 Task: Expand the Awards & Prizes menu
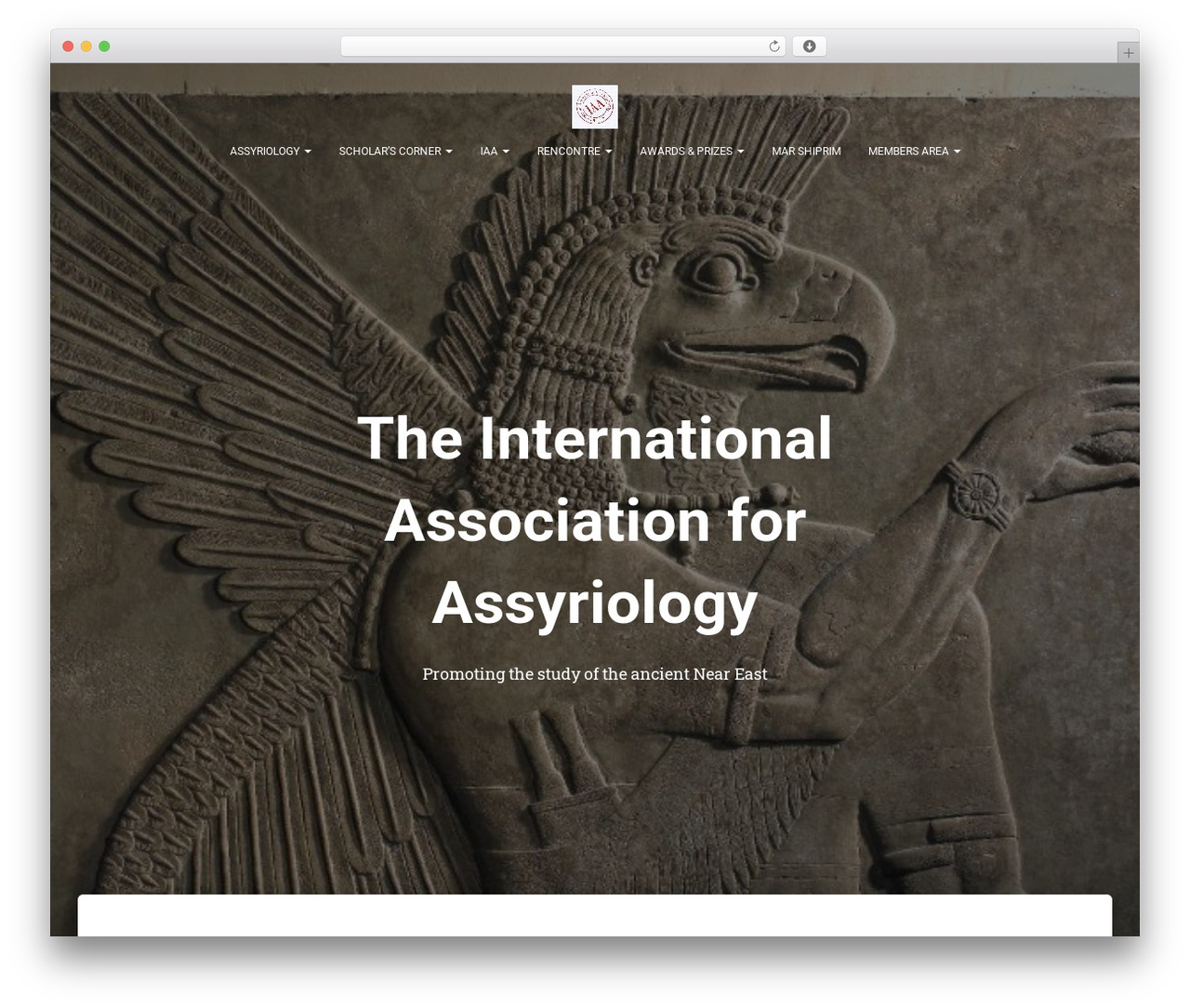coord(692,151)
